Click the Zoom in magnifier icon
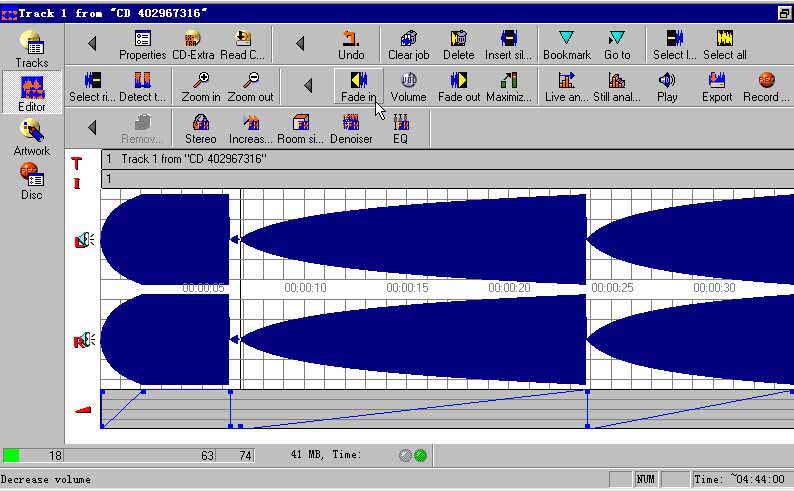794x491 pixels. [x=201, y=80]
